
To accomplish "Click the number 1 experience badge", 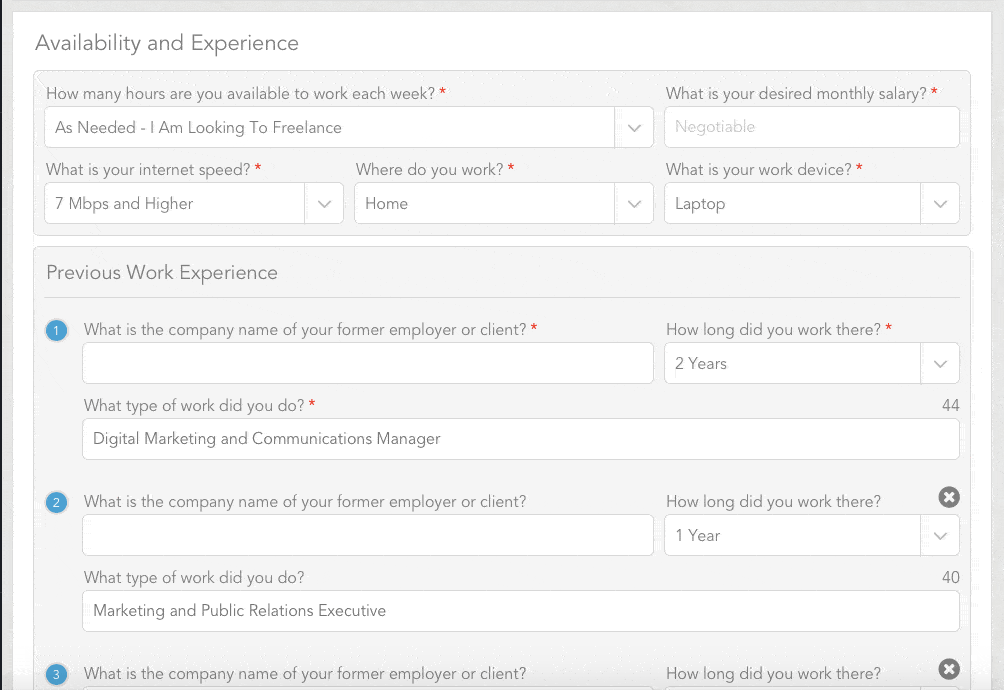I will pyautogui.click(x=57, y=330).
